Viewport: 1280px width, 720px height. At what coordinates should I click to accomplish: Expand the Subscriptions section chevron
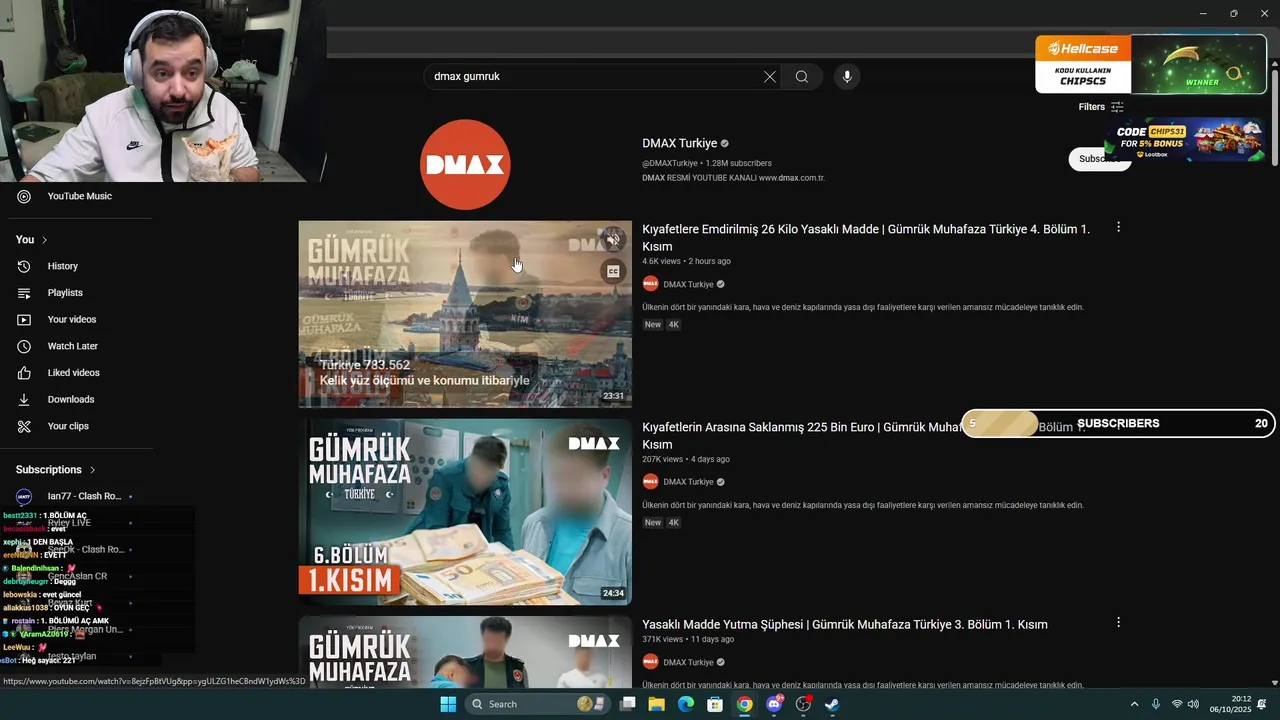[93, 470]
